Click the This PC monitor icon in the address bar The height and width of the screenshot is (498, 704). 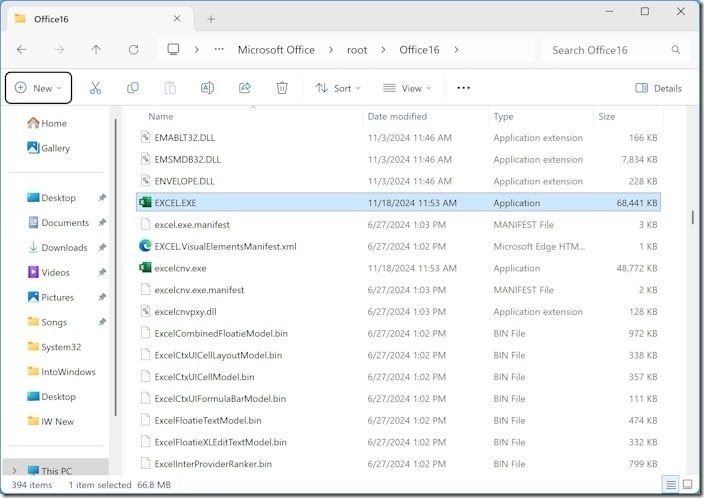click(x=173, y=49)
